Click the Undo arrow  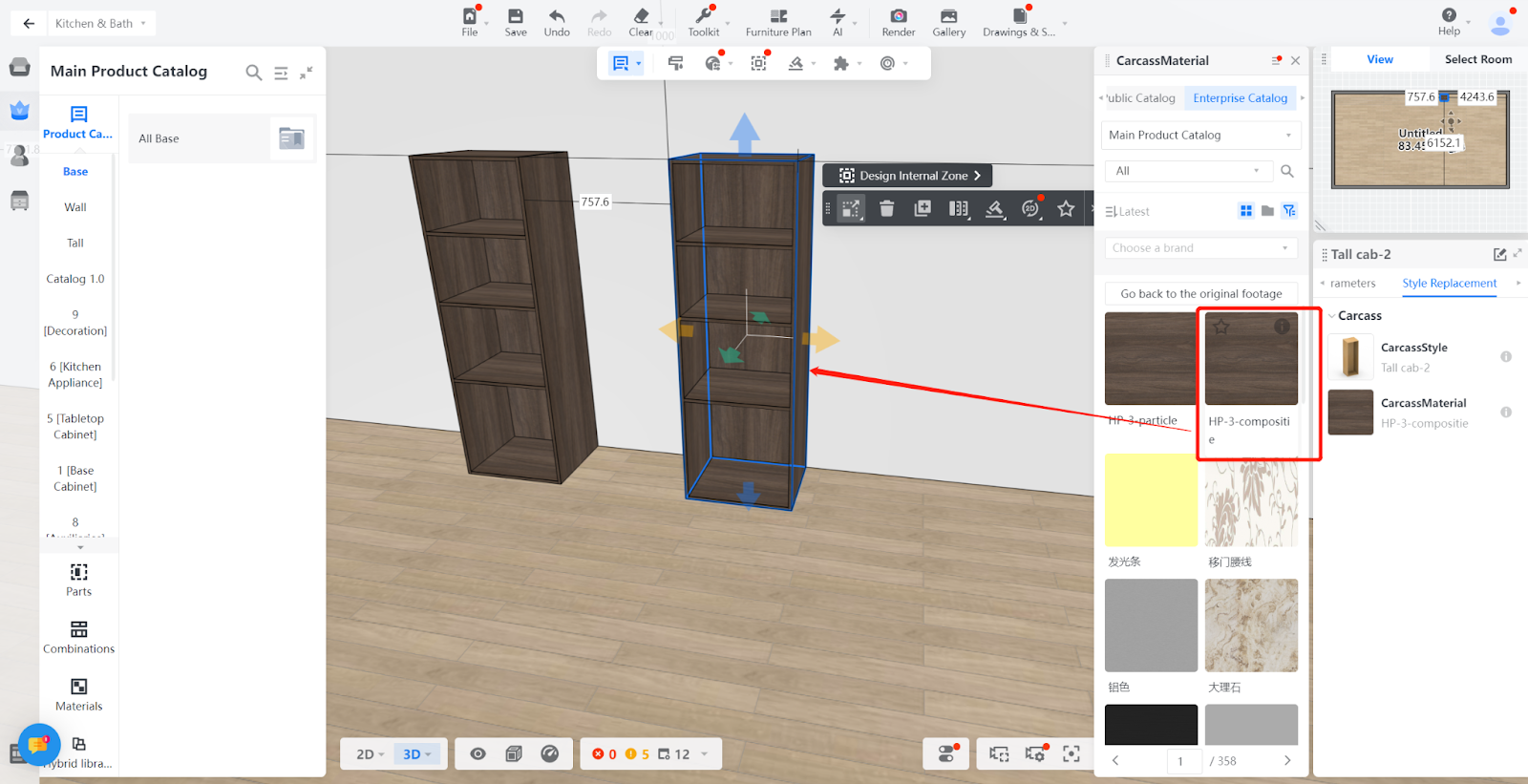tap(557, 16)
